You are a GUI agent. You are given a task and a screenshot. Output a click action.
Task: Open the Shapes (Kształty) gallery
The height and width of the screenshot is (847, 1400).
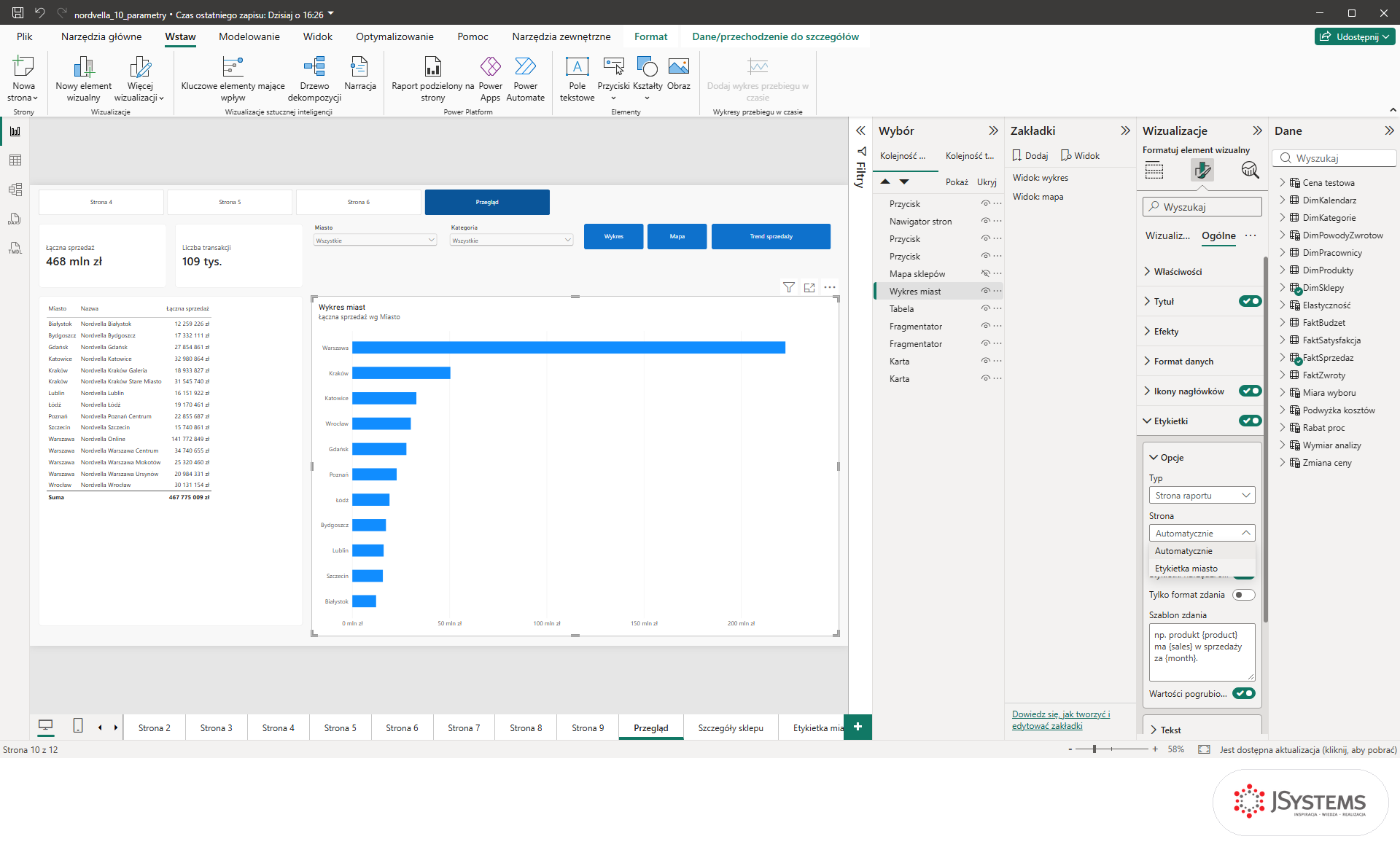647,79
